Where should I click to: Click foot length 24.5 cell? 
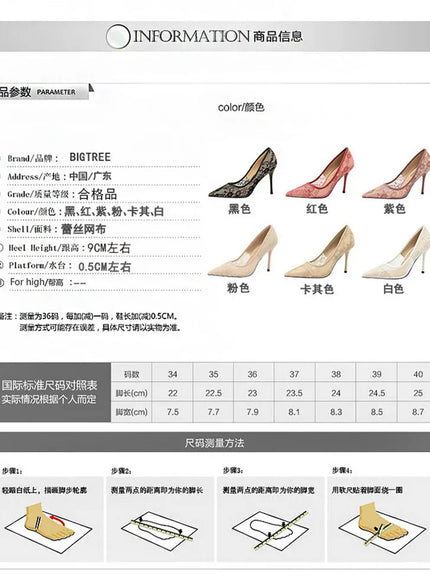376,393
